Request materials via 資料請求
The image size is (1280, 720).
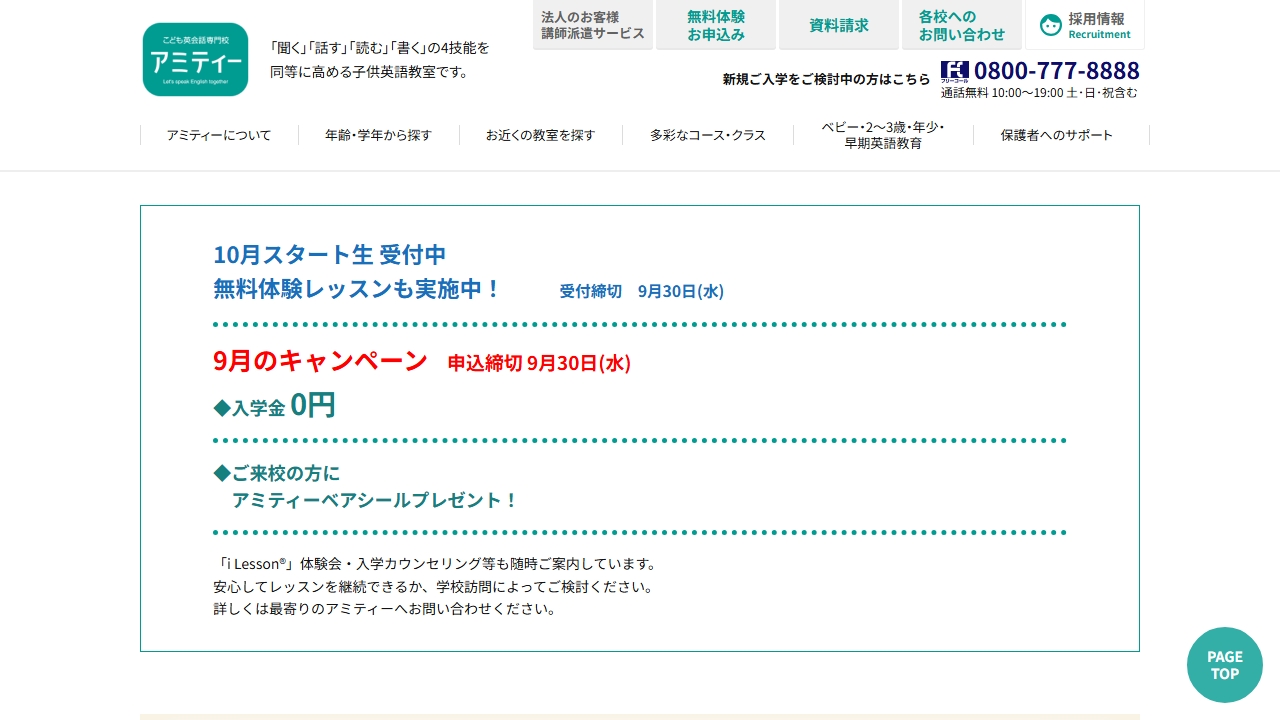(x=839, y=25)
